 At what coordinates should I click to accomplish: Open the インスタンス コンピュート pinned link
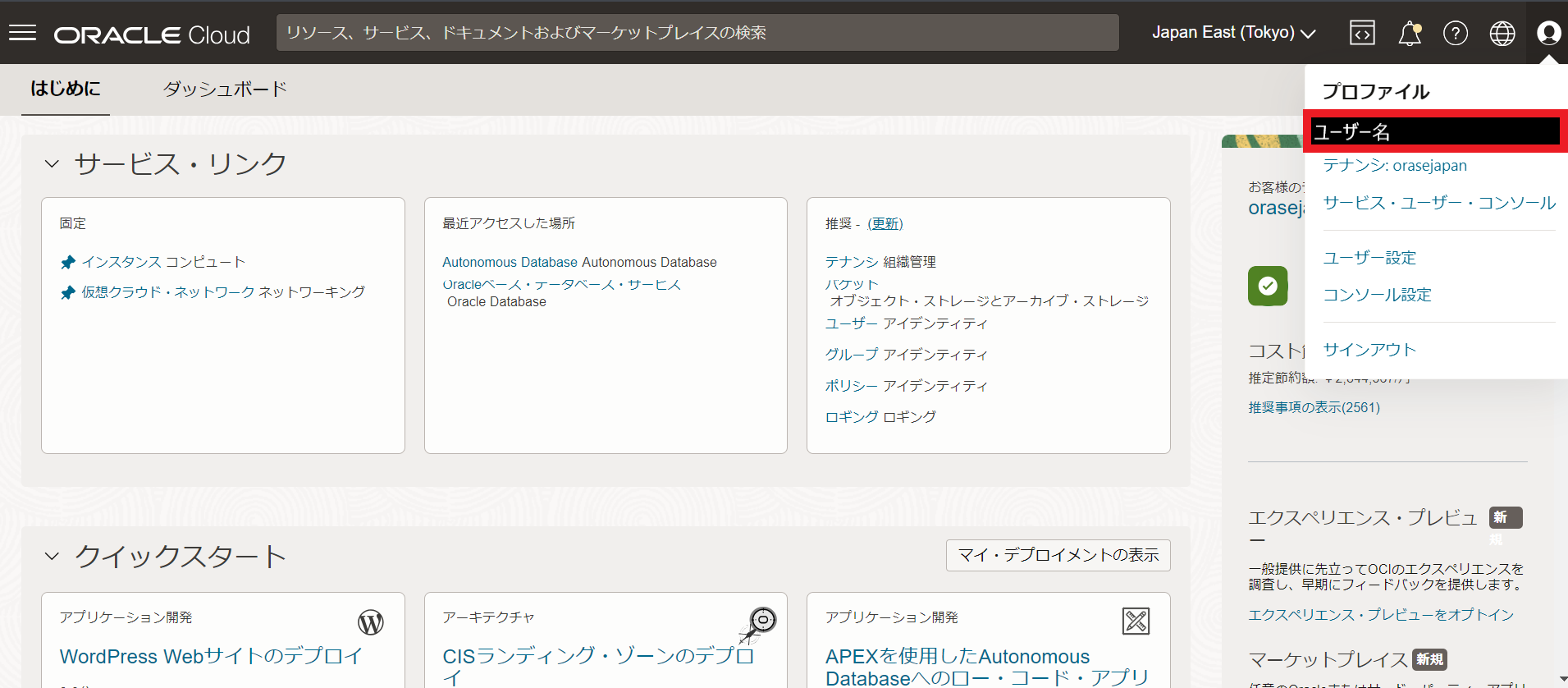[163, 262]
